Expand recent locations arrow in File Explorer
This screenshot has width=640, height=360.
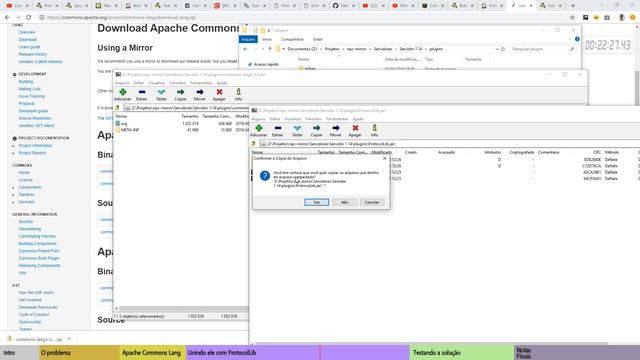point(262,49)
